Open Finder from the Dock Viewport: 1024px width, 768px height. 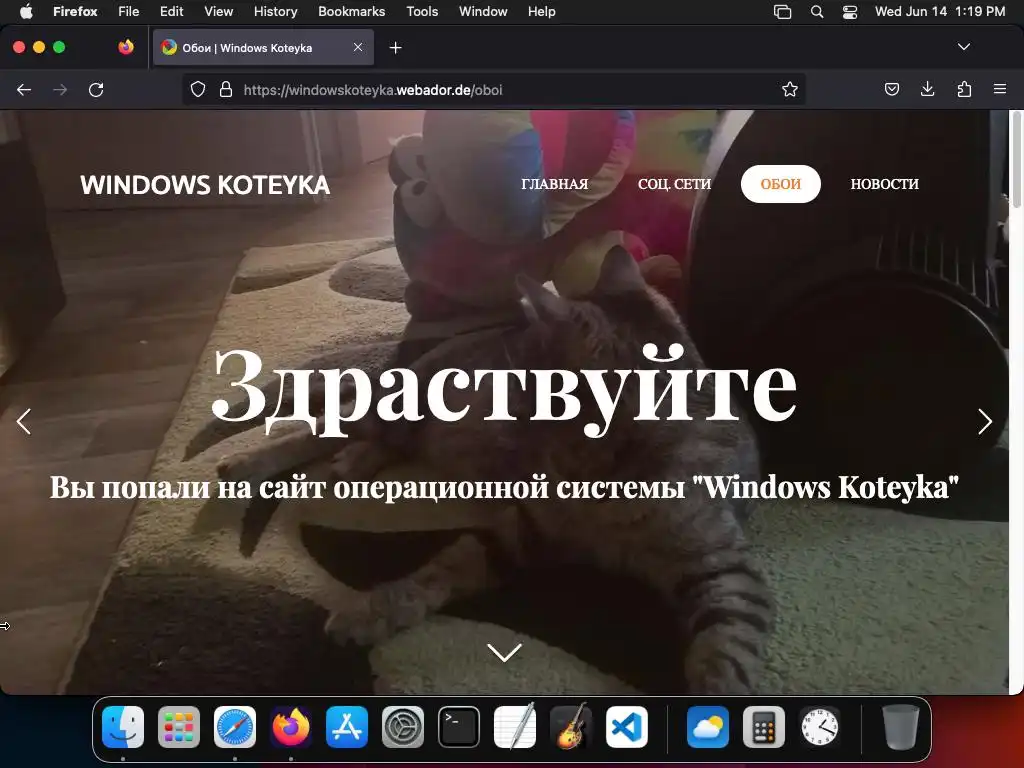click(x=123, y=727)
